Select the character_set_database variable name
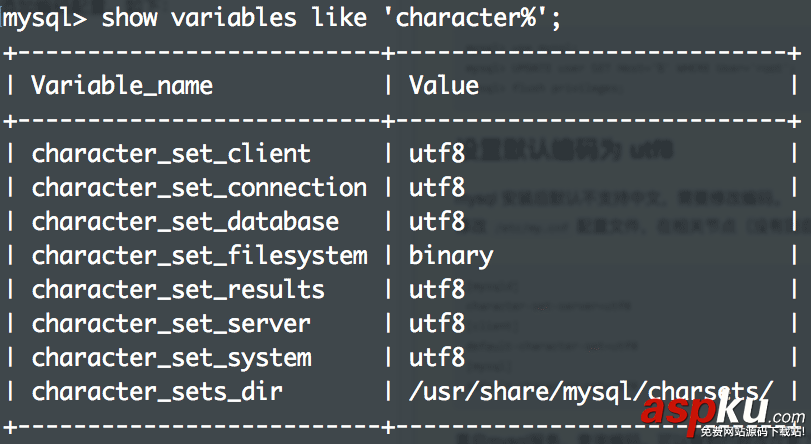 pos(185,222)
